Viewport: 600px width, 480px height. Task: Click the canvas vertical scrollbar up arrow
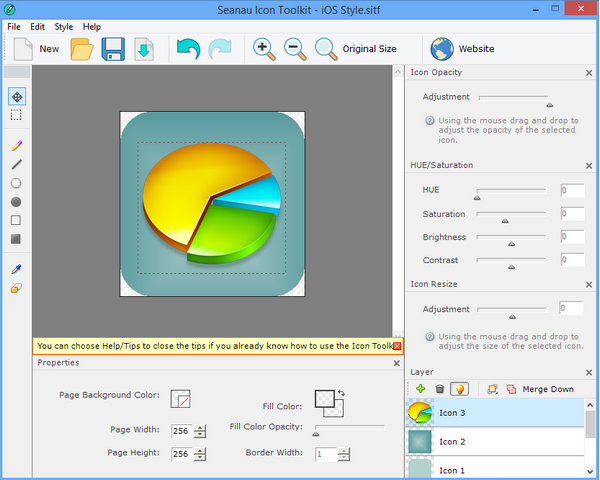[398, 72]
